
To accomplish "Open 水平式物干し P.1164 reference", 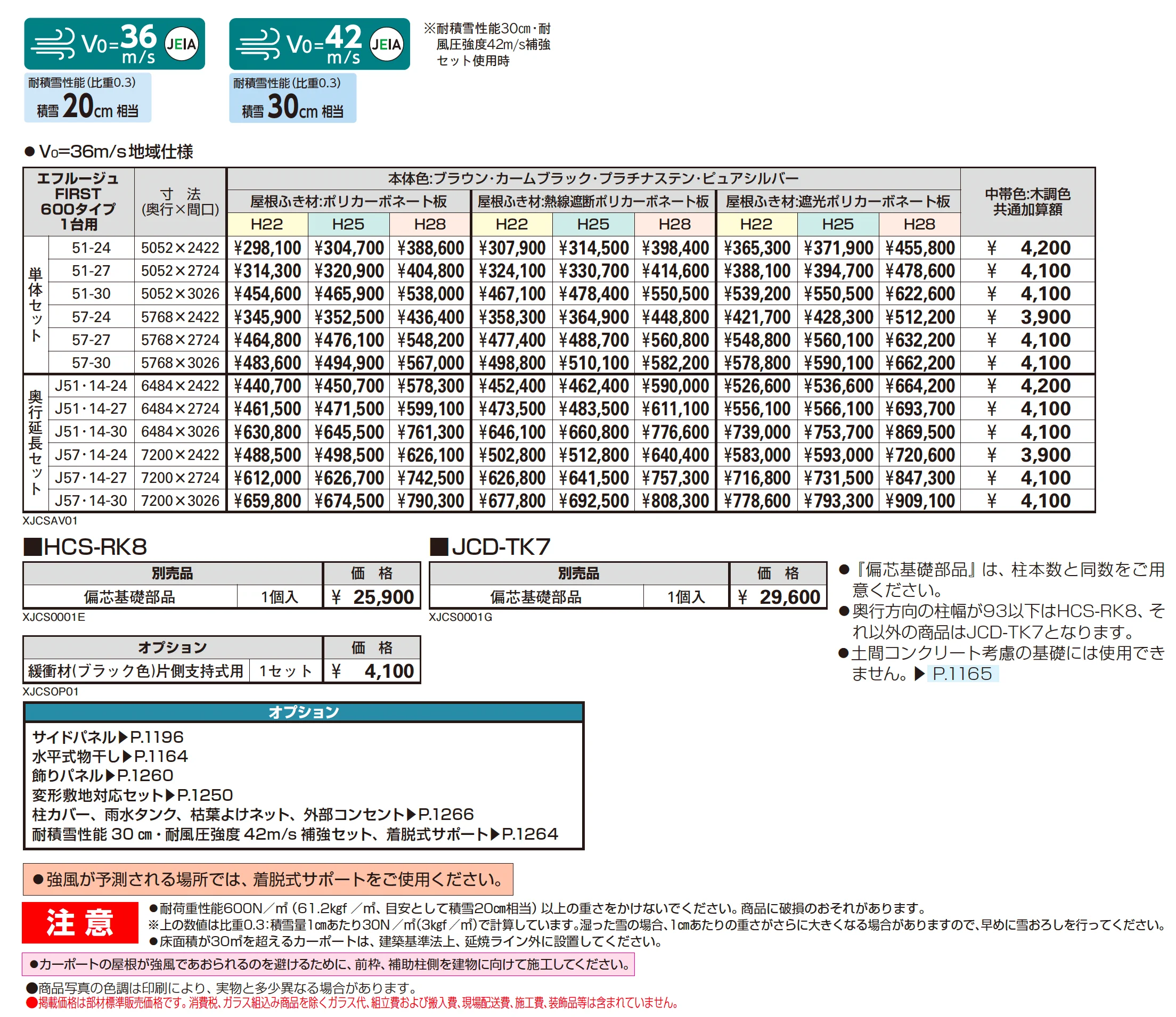I will click(x=110, y=757).
